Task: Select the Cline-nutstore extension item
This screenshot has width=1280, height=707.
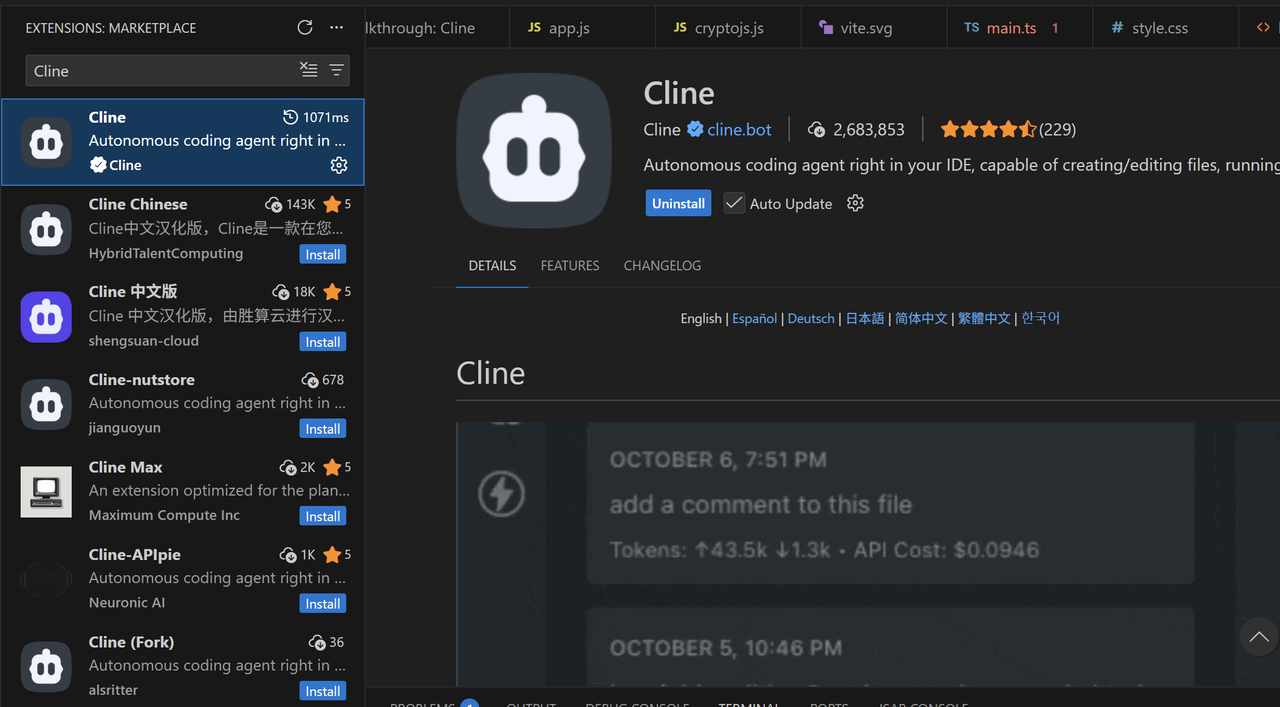Action: pyautogui.click(x=183, y=404)
